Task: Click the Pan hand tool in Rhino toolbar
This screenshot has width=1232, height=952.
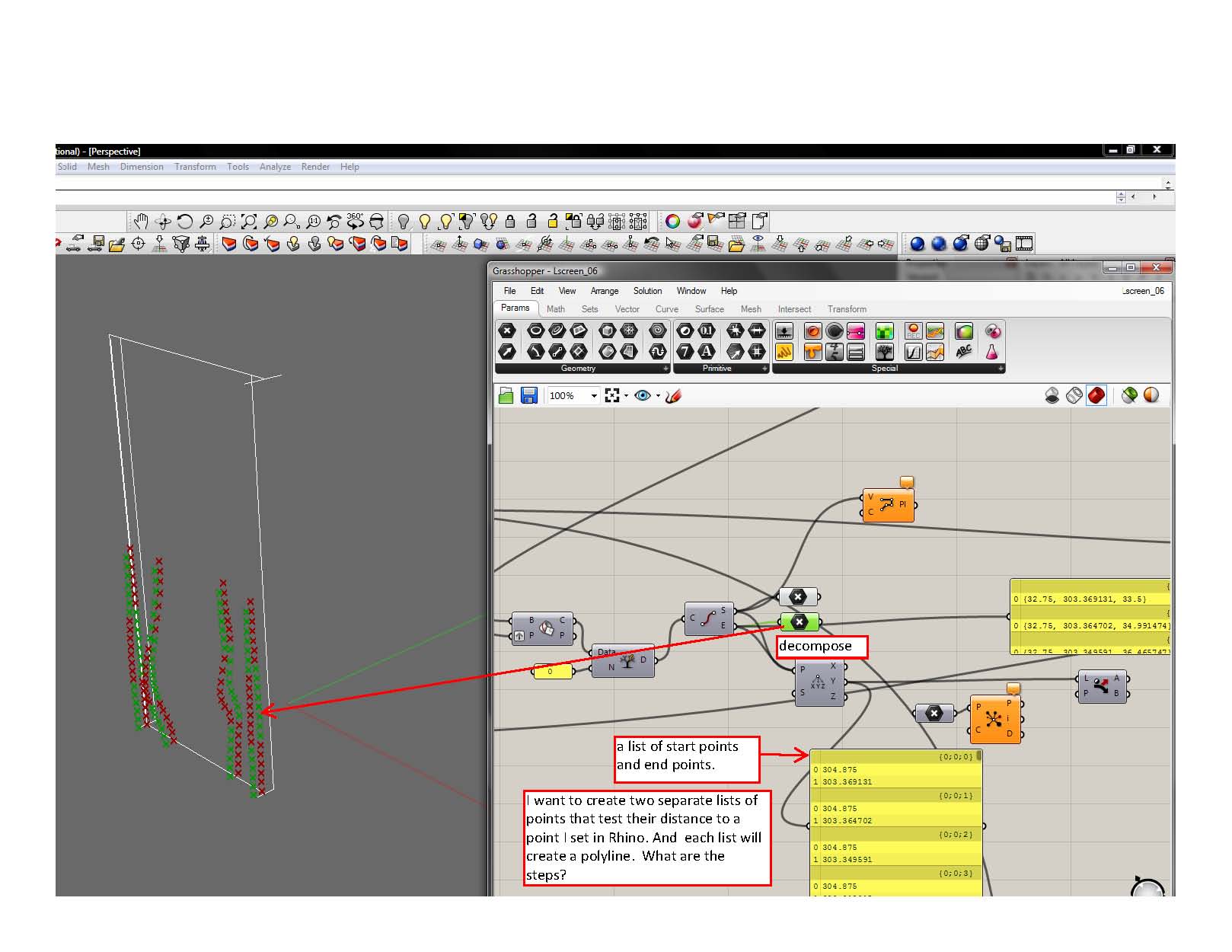Action: click(x=141, y=222)
